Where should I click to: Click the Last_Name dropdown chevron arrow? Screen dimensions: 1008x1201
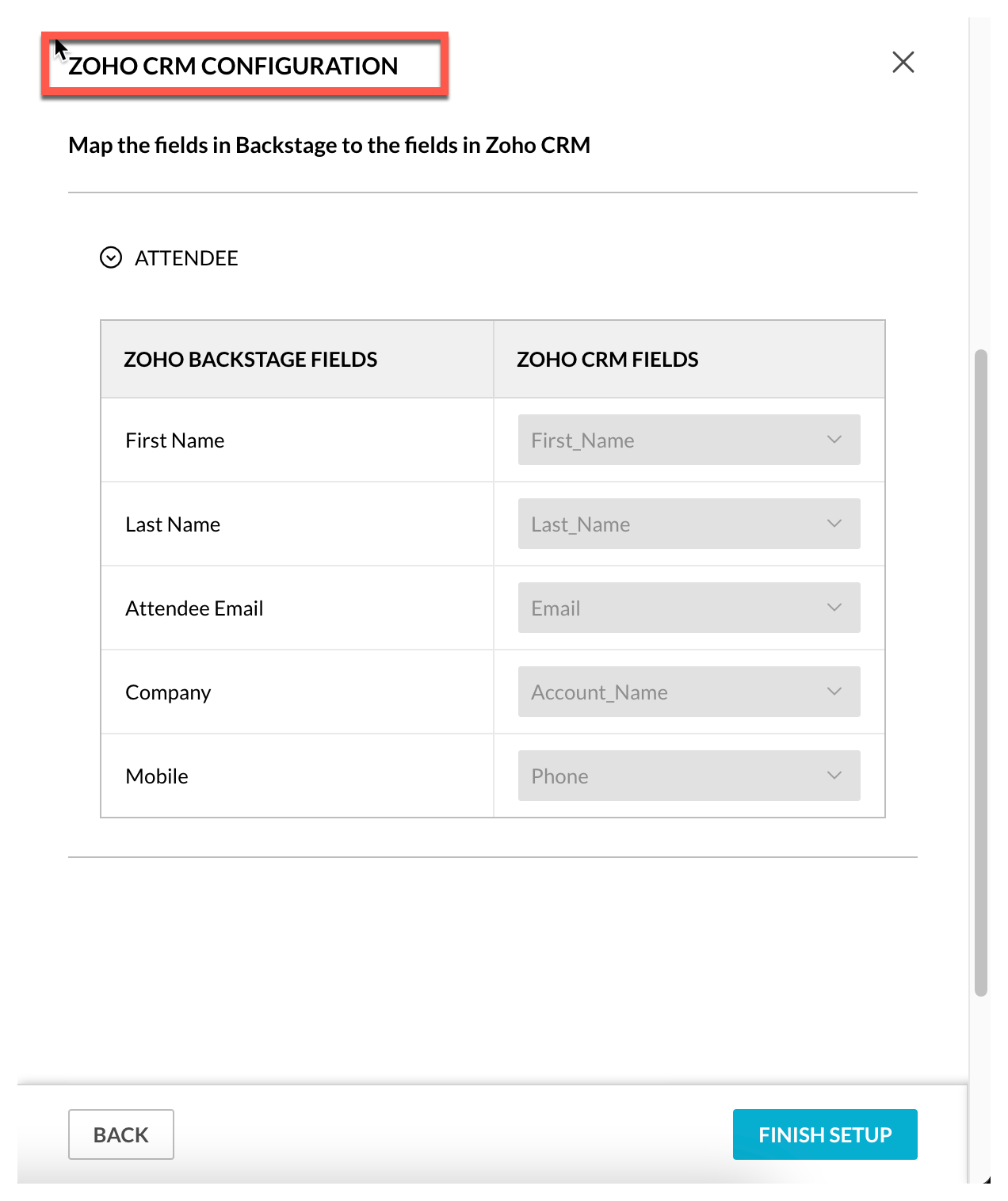click(834, 524)
